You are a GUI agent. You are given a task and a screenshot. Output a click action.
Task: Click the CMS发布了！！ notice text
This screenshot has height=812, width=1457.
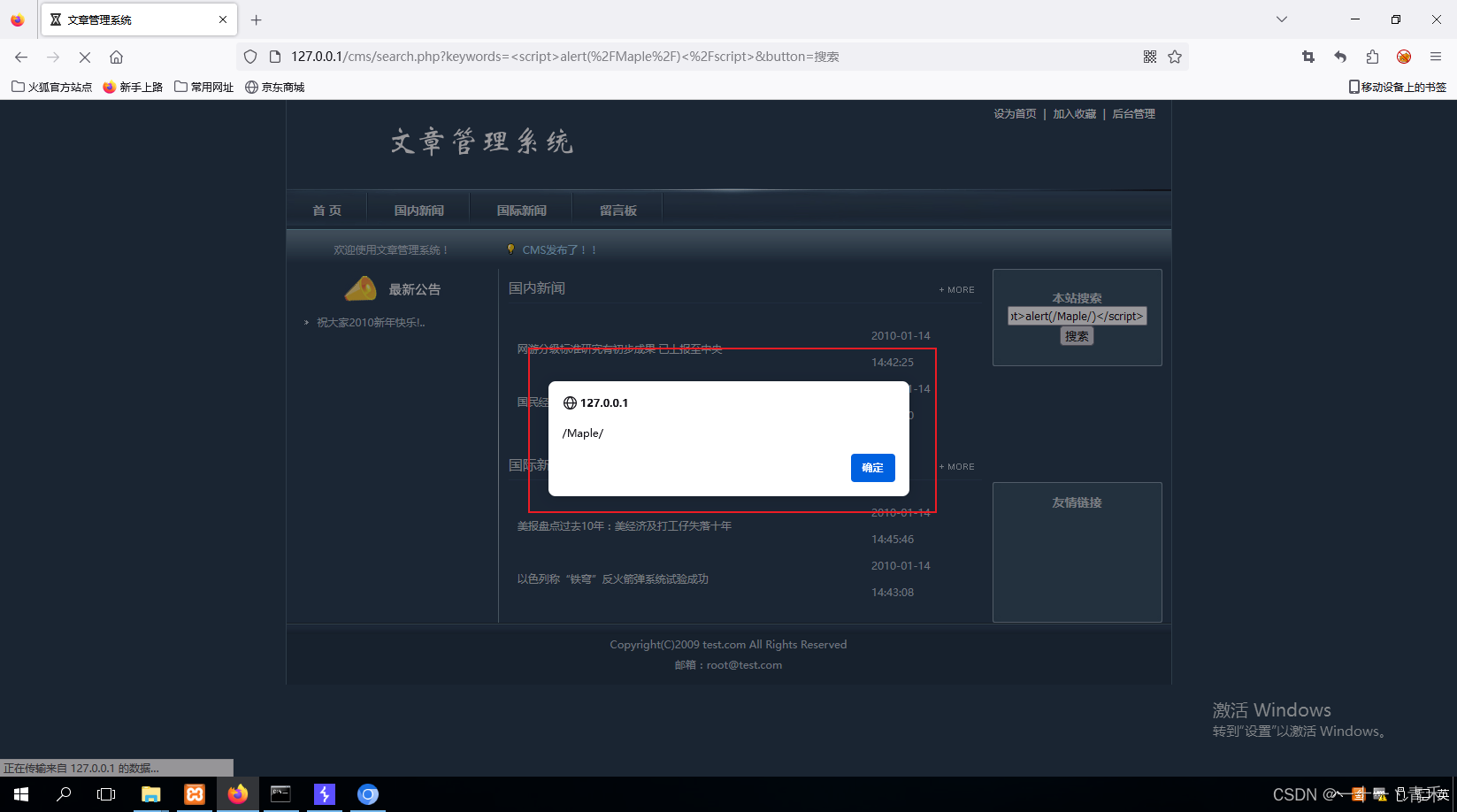(x=559, y=250)
